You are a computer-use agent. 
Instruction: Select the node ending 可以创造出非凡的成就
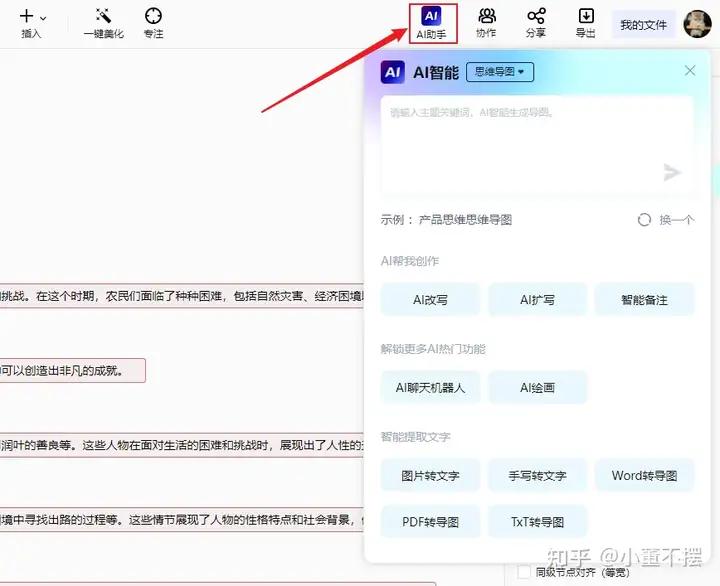click(73, 371)
